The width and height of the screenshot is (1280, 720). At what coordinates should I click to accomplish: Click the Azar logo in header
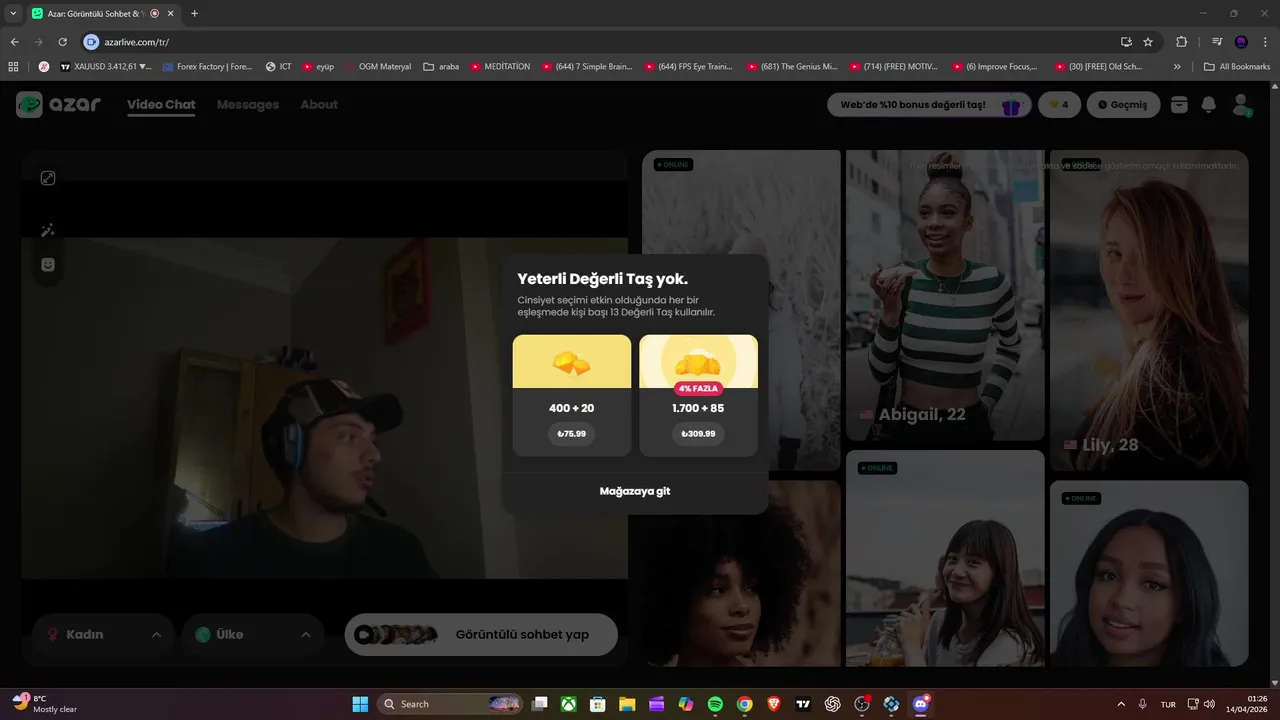58,104
